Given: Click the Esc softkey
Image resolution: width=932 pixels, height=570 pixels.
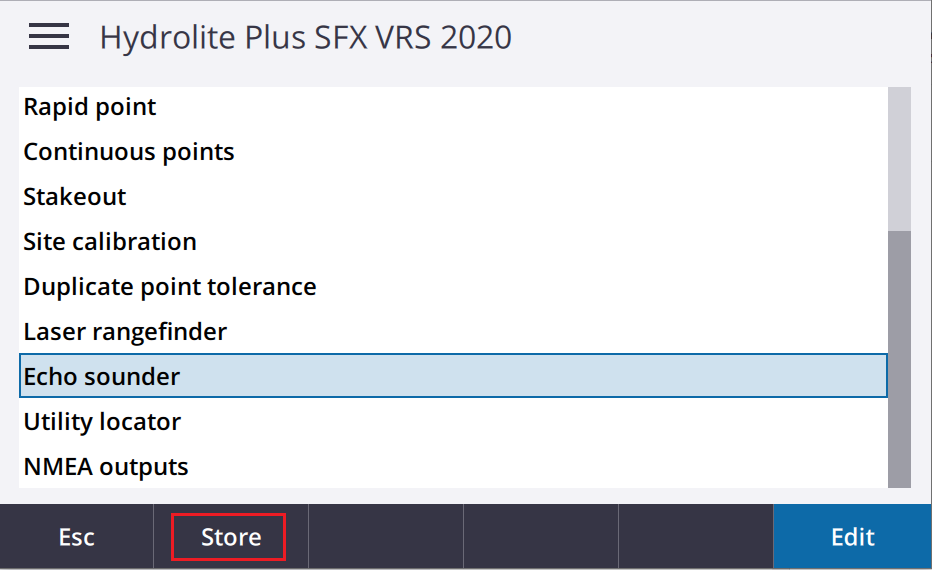Looking at the screenshot, I should (x=77, y=537).
